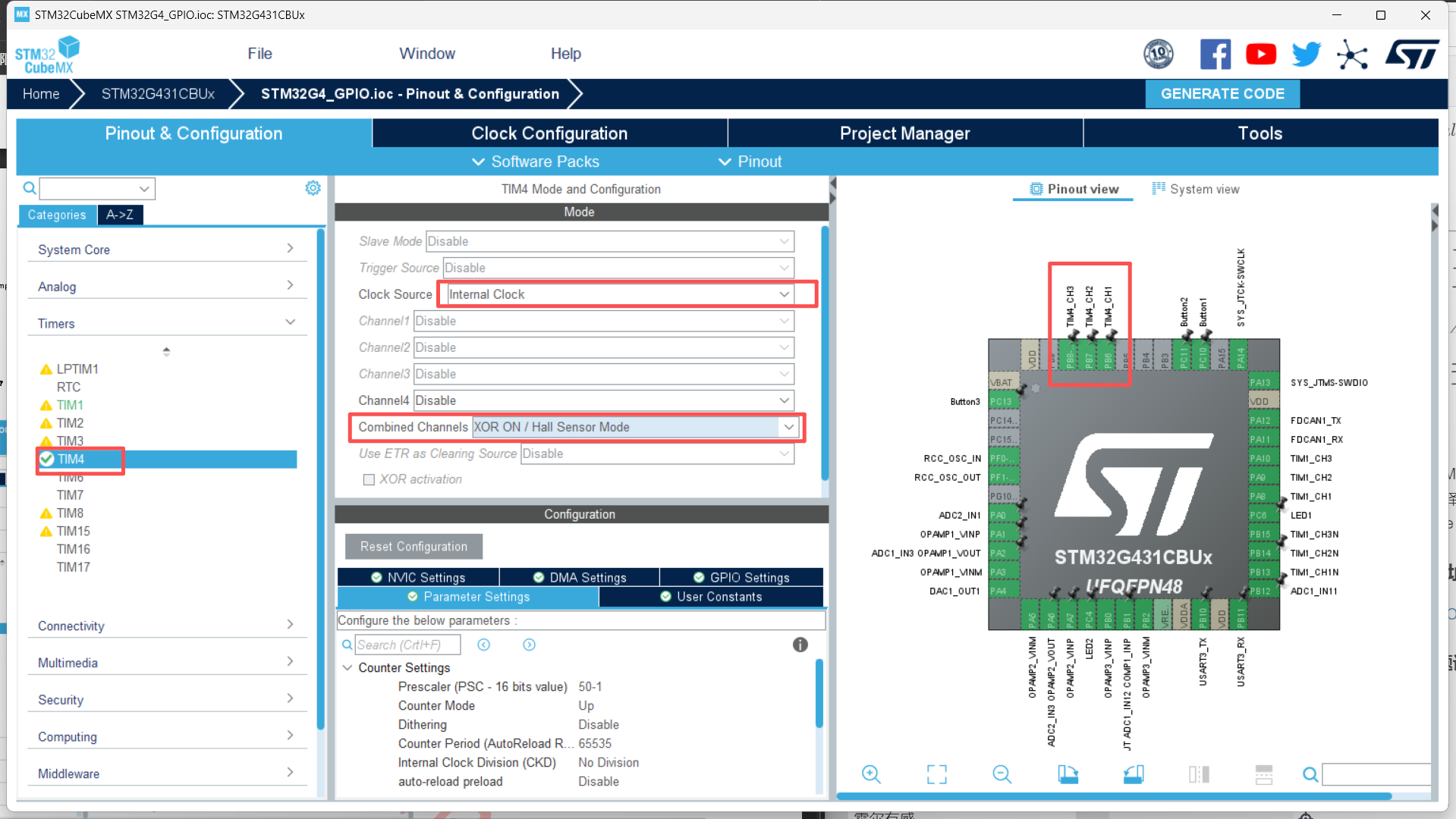The height and width of the screenshot is (819, 1456).
Task: Click the peripheral search magnifier icon
Action: (30, 188)
